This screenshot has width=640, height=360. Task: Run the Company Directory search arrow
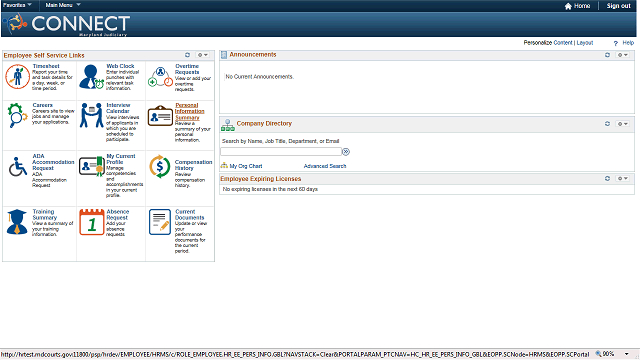pyautogui.click(x=346, y=152)
